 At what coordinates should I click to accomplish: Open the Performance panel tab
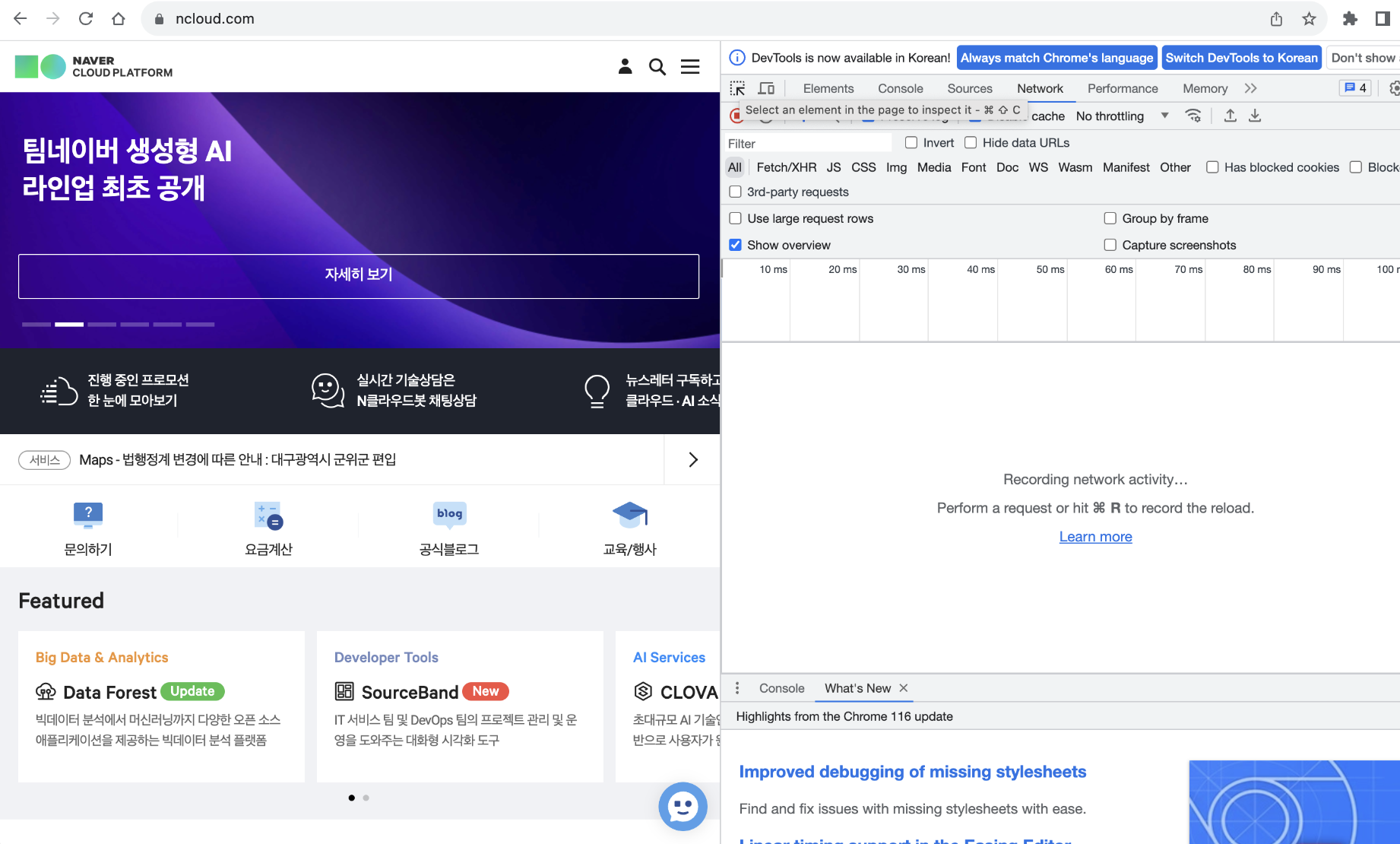[1123, 88]
